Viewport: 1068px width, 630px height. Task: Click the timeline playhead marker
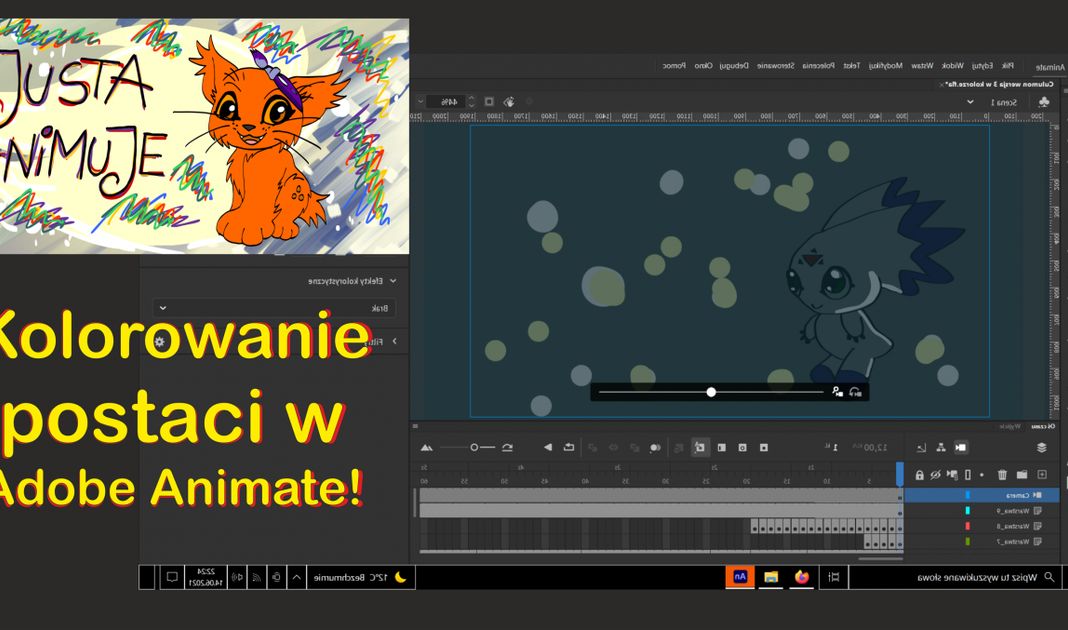coord(900,473)
